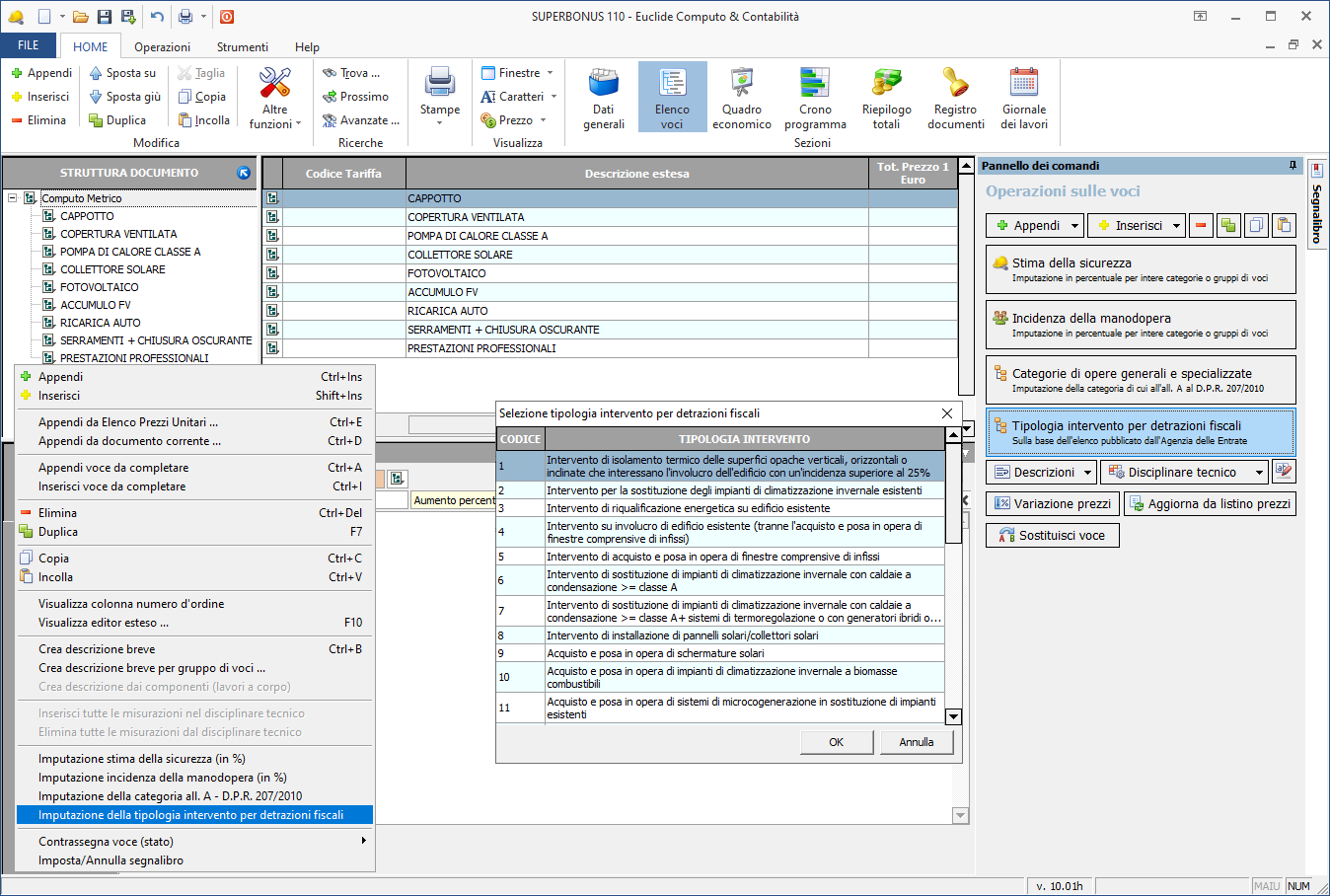Collapse the Struttura Documento panel

(x=244, y=173)
